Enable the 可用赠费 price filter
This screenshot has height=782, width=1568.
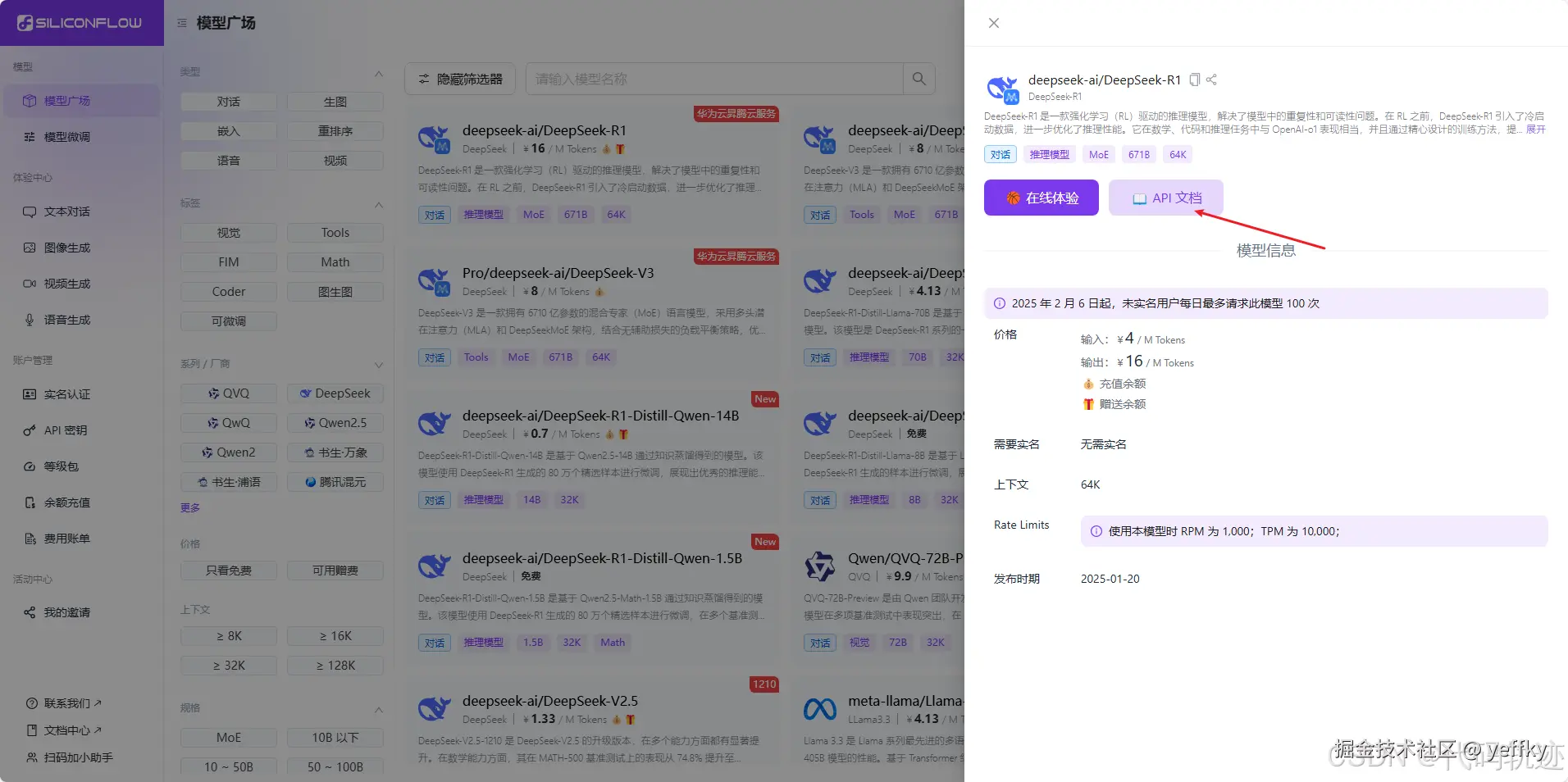point(335,571)
